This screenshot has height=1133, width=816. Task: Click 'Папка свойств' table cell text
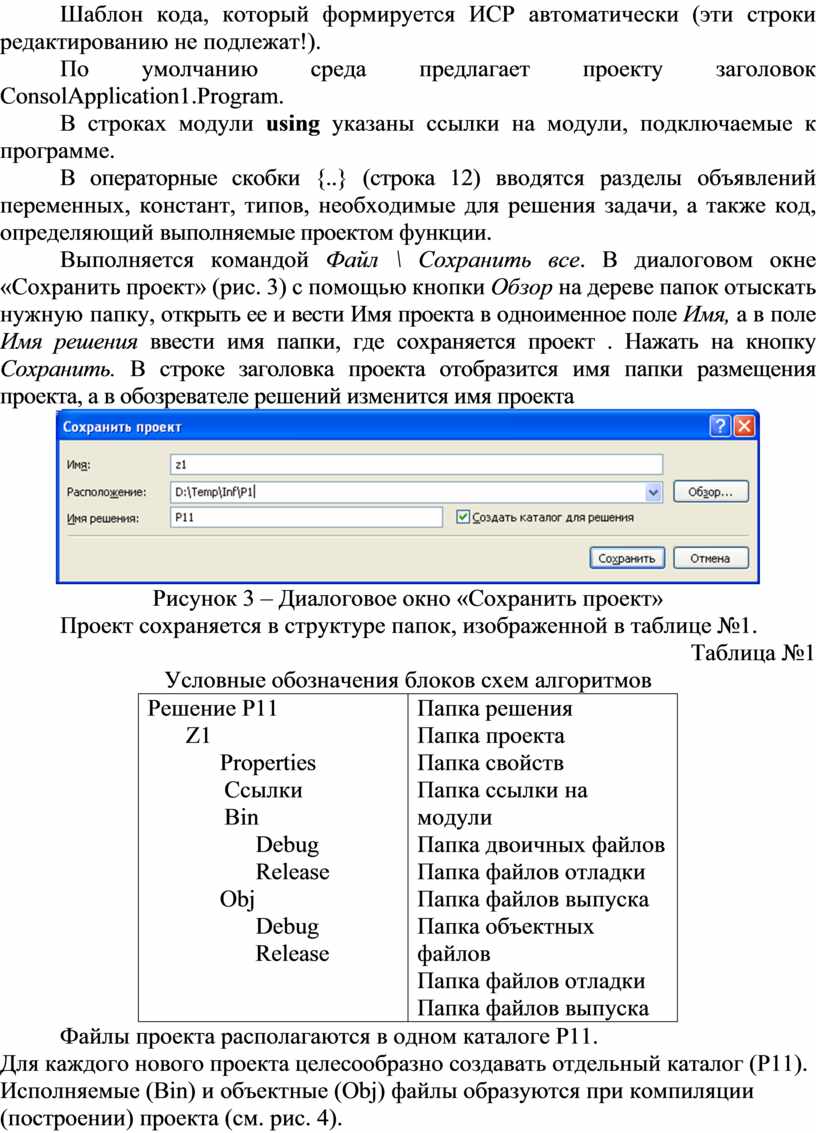tap(490, 763)
